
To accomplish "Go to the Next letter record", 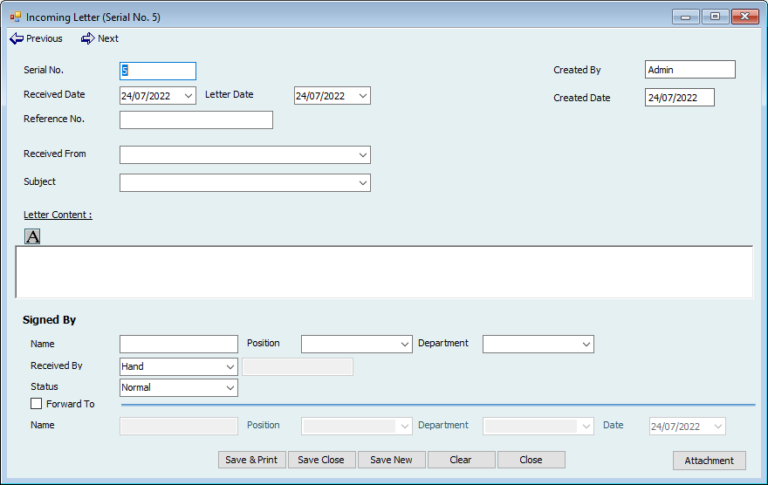I will 100,39.
